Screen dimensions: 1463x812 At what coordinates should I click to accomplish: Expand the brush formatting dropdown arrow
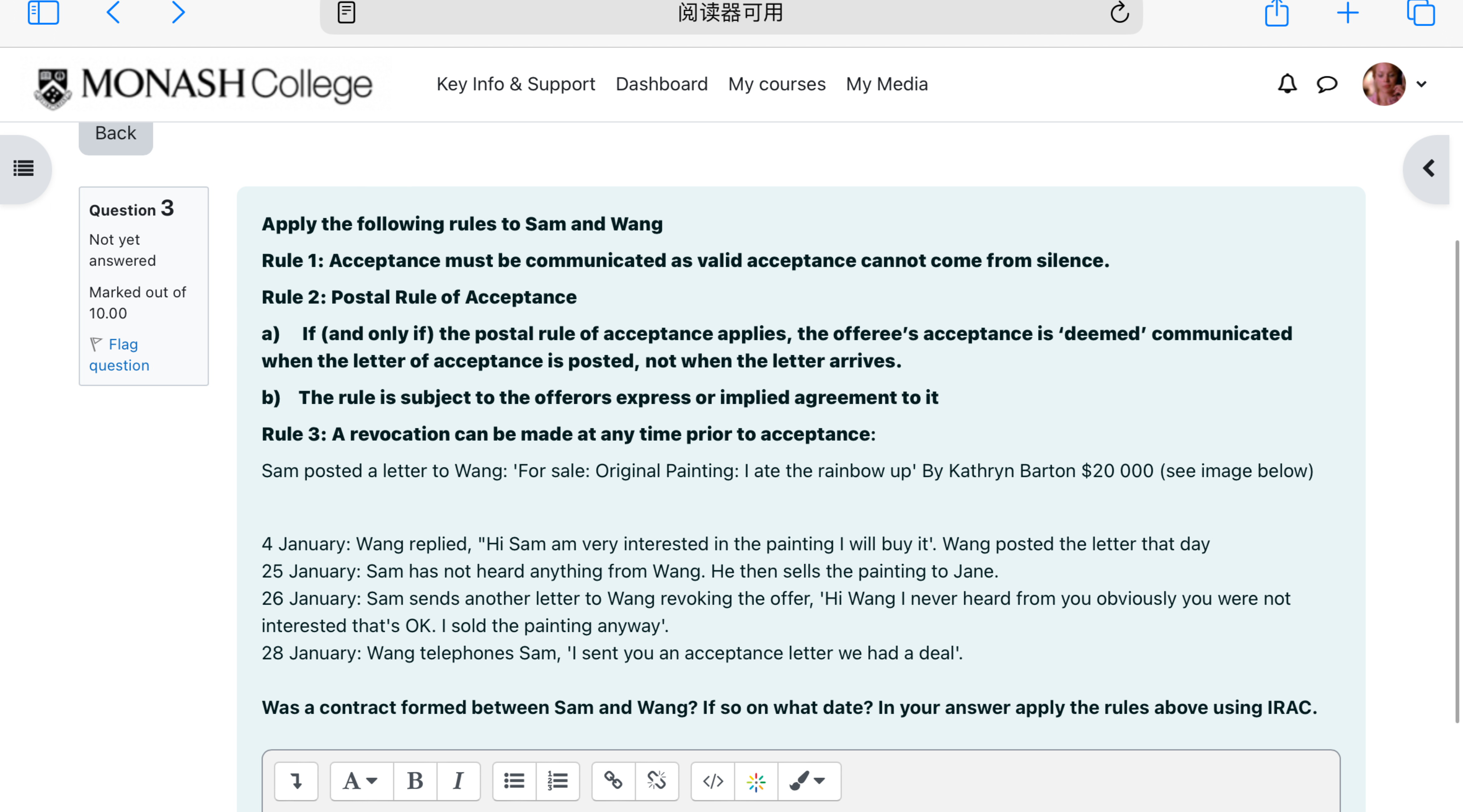(820, 781)
